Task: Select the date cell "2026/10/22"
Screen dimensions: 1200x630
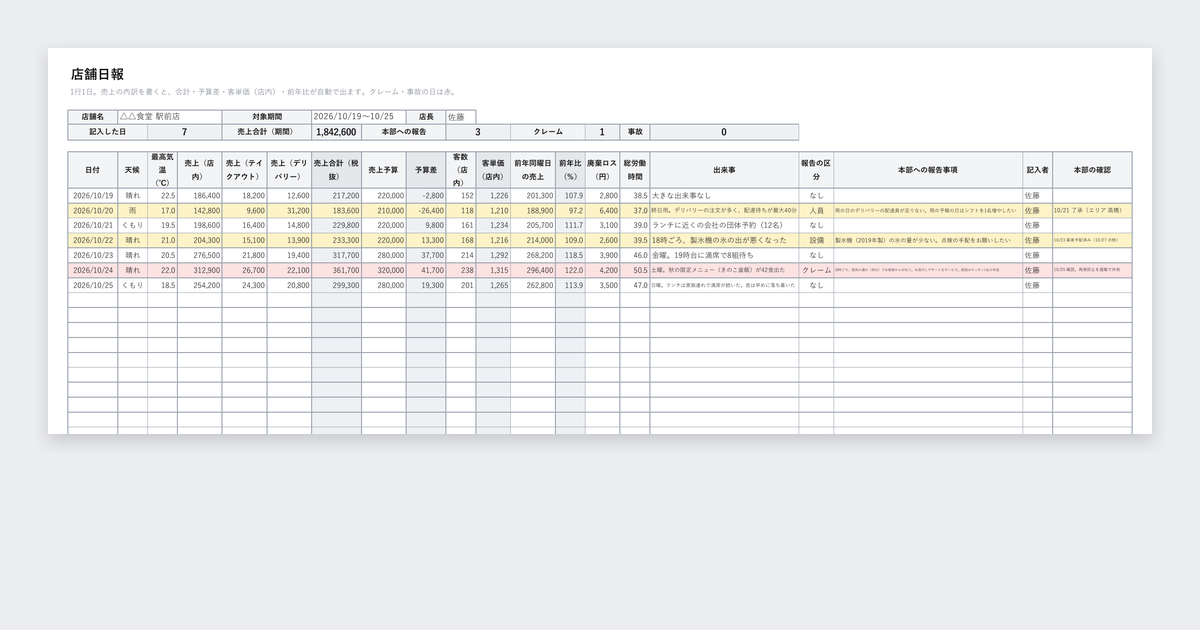Action: tap(93, 241)
